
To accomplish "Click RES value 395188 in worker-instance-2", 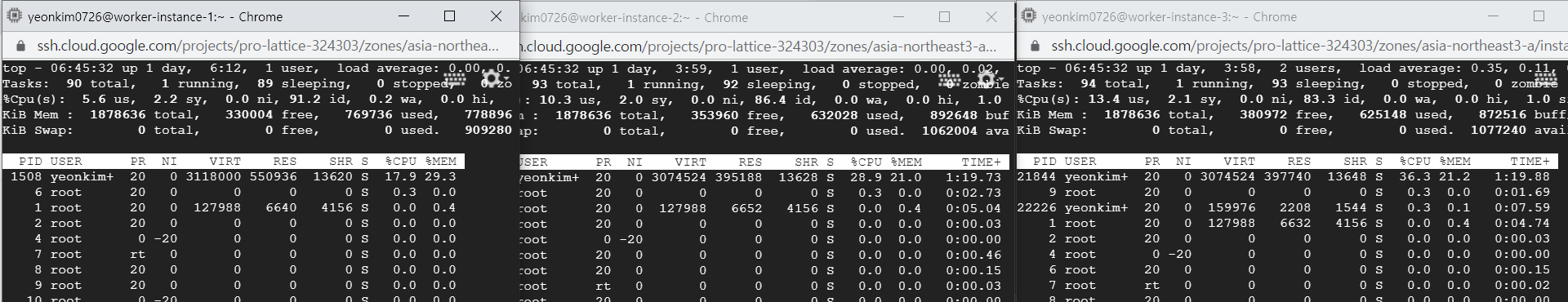I will [738, 177].
